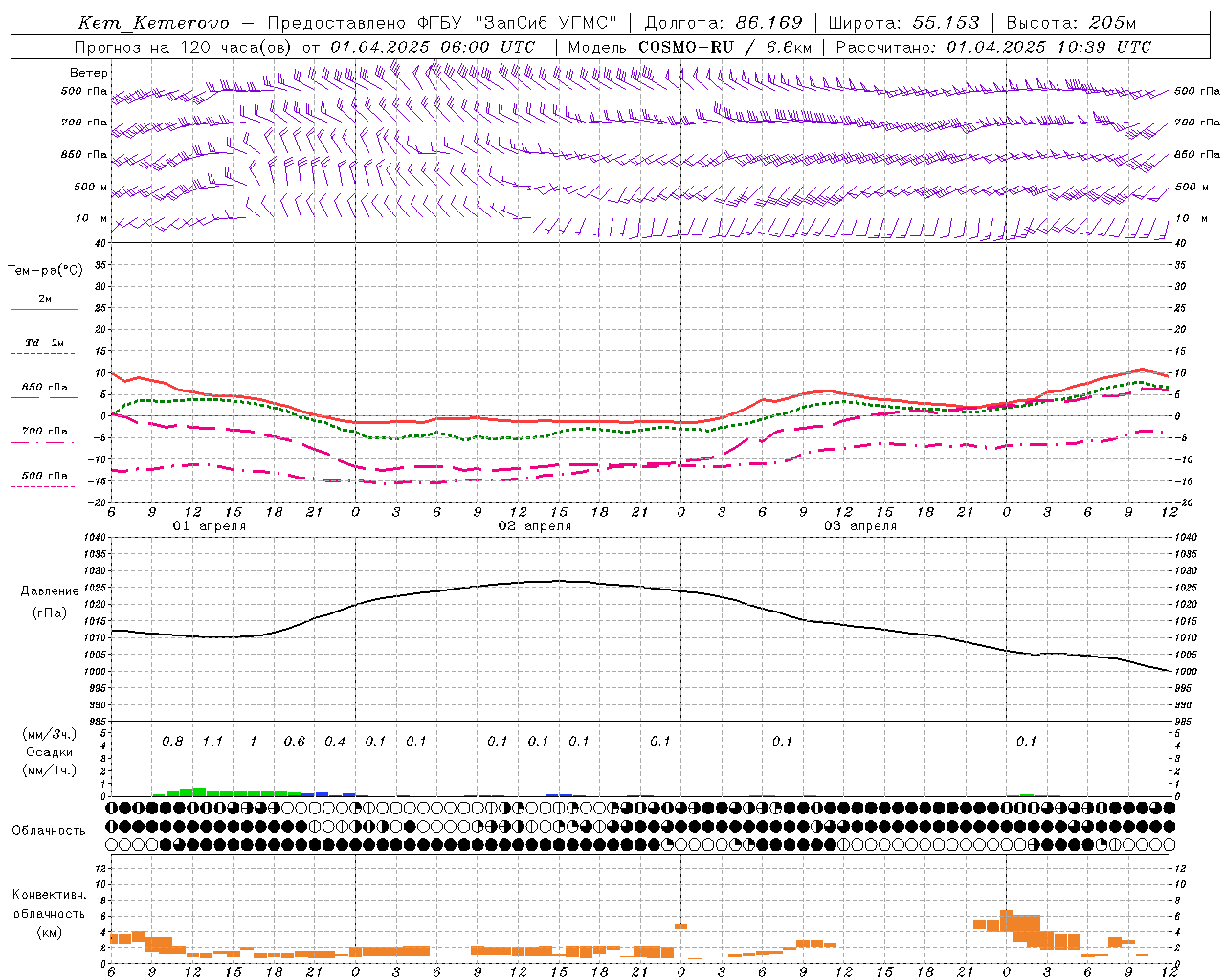Select the 2м legend entry
Viewport: 1225px width, 980px height.
pyautogui.click(x=45, y=300)
